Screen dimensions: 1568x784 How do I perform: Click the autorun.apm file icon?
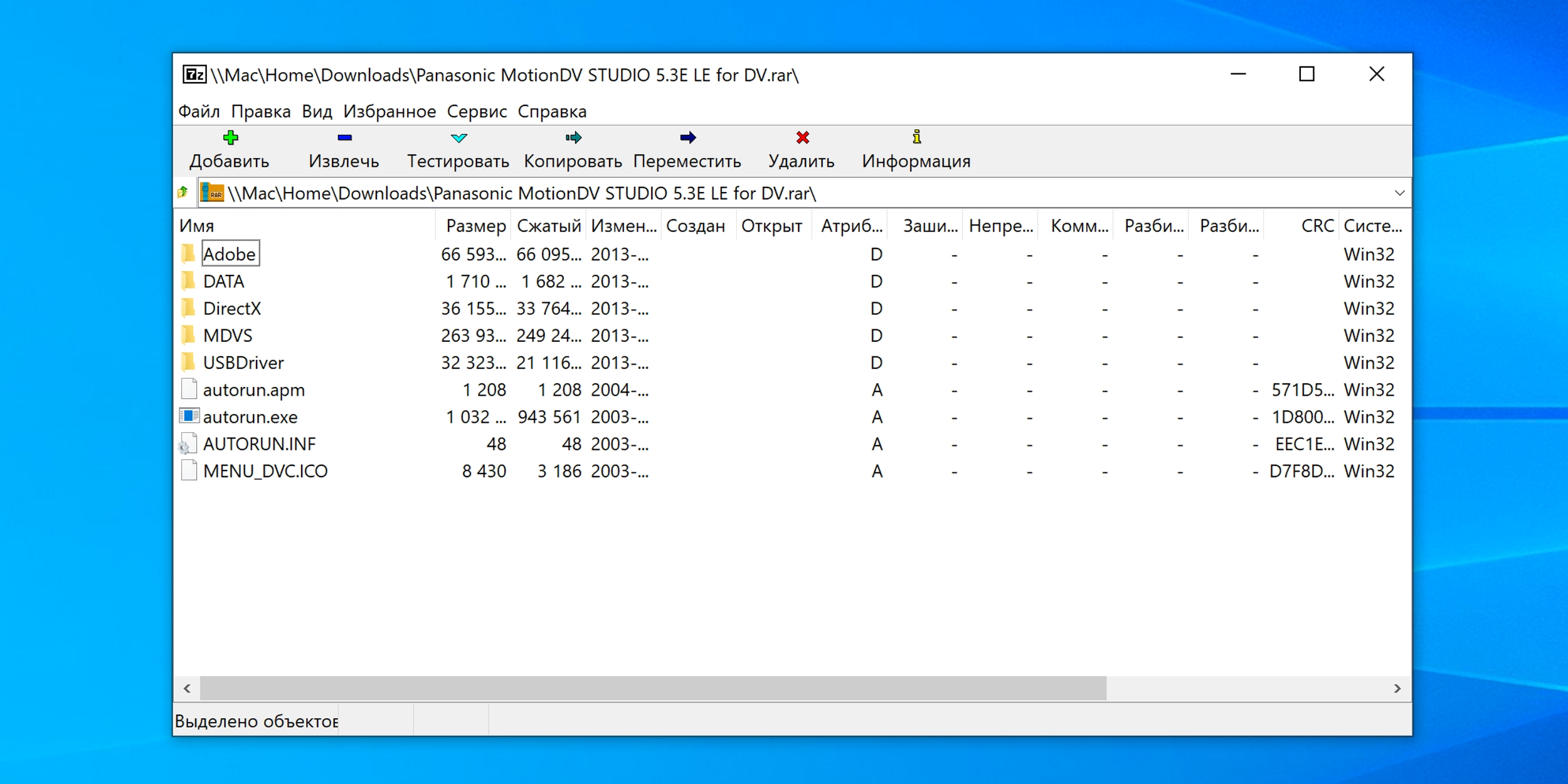(189, 389)
